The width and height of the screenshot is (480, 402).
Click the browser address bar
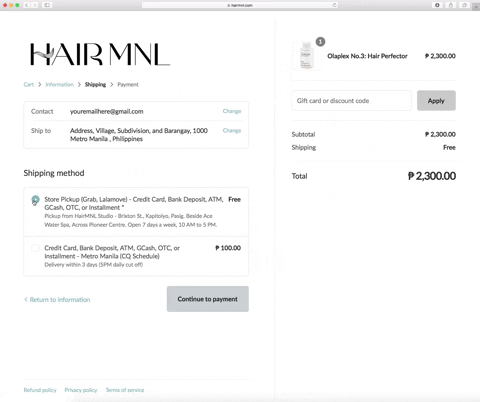(240, 5)
